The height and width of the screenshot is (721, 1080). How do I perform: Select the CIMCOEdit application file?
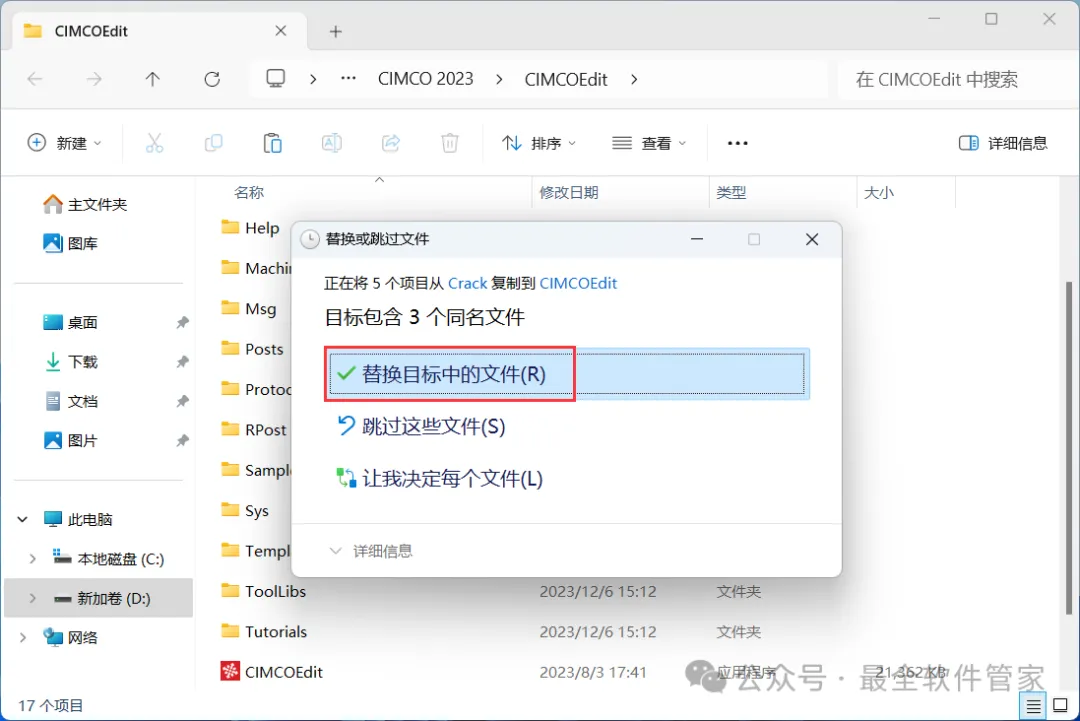pos(271,672)
